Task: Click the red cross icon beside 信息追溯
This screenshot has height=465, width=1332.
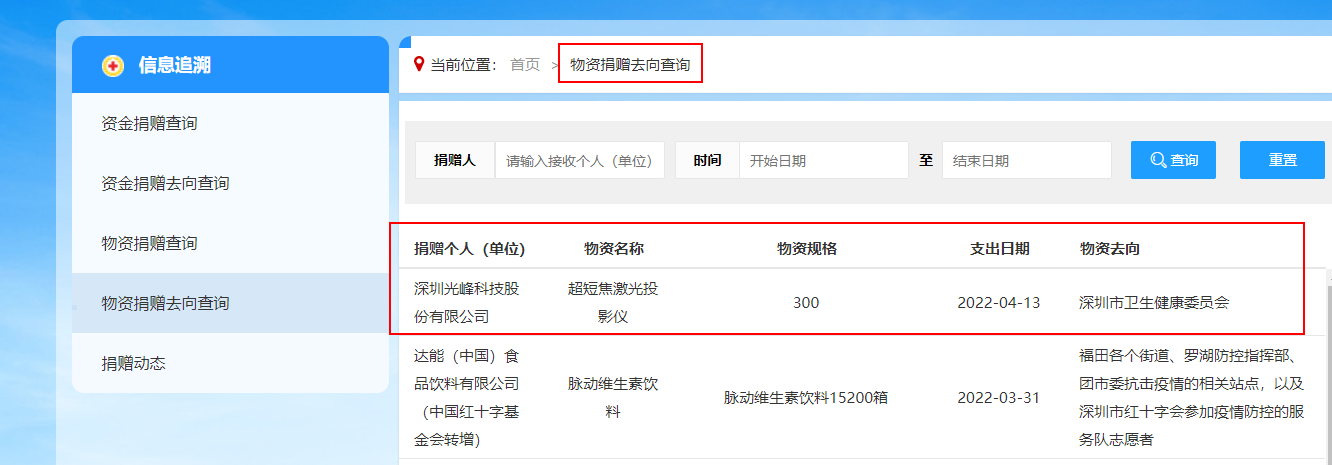Action: [113, 66]
